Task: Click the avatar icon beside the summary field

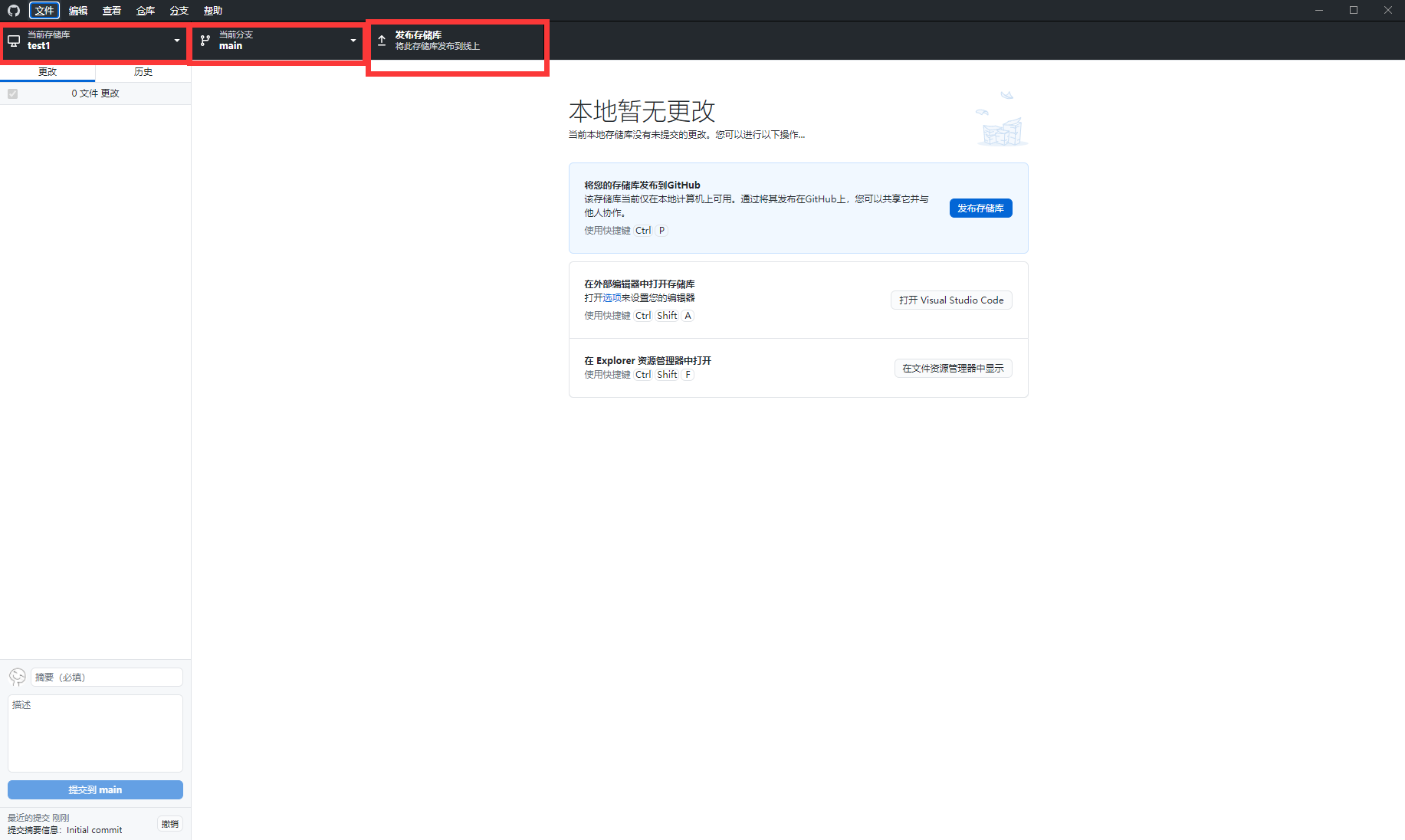Action: click(x=17, y=677)
